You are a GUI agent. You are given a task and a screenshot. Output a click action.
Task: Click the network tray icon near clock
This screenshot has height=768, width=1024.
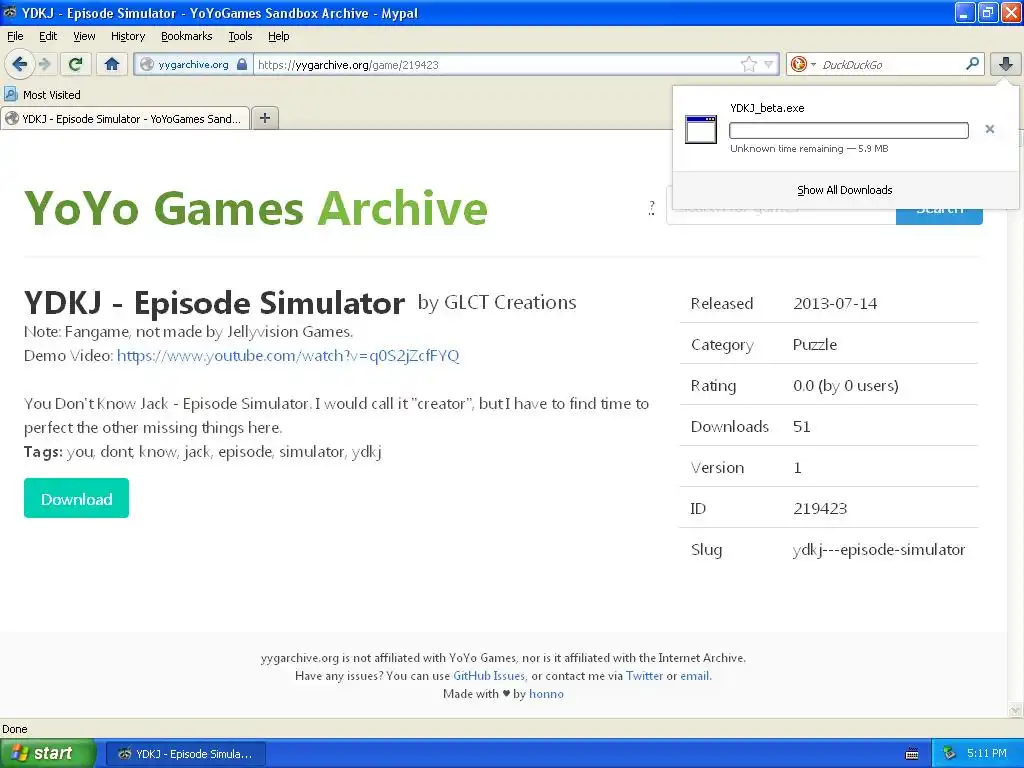click(x=949, y=754)
